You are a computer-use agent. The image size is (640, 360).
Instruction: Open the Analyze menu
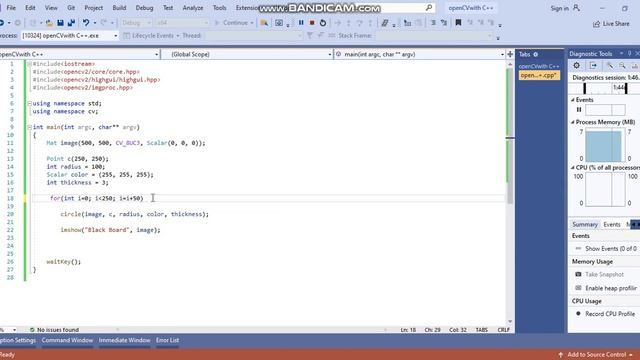(x=193, y=8)
